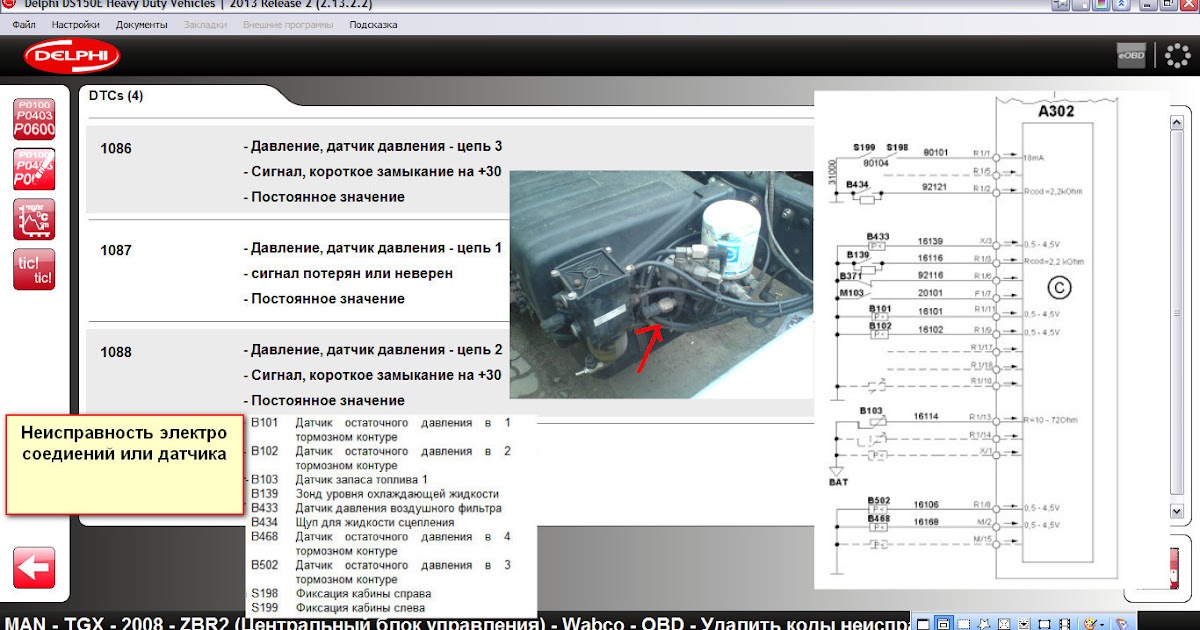Click the B502 sensor label in the diagram
The height and width of the screenshot is (630, 1200).
click(x=879, y=500)
